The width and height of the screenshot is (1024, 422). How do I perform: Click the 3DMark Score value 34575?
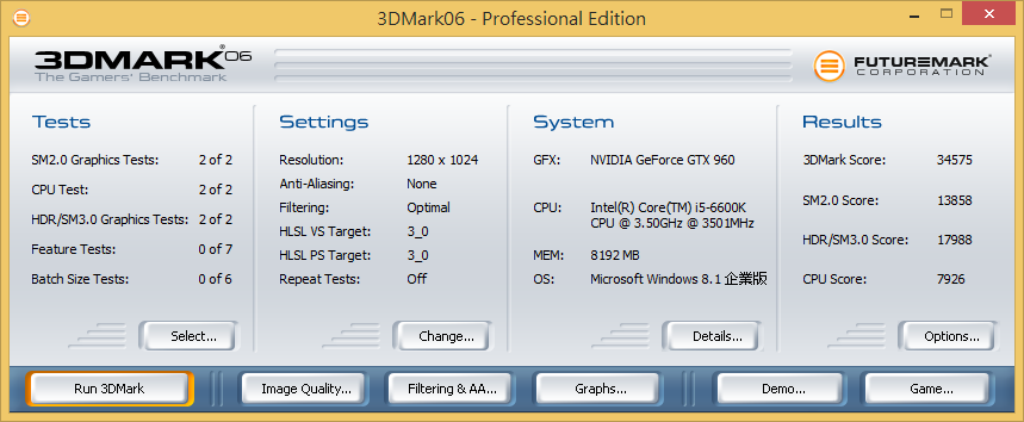pyautogui.click(x=954, y=160)
